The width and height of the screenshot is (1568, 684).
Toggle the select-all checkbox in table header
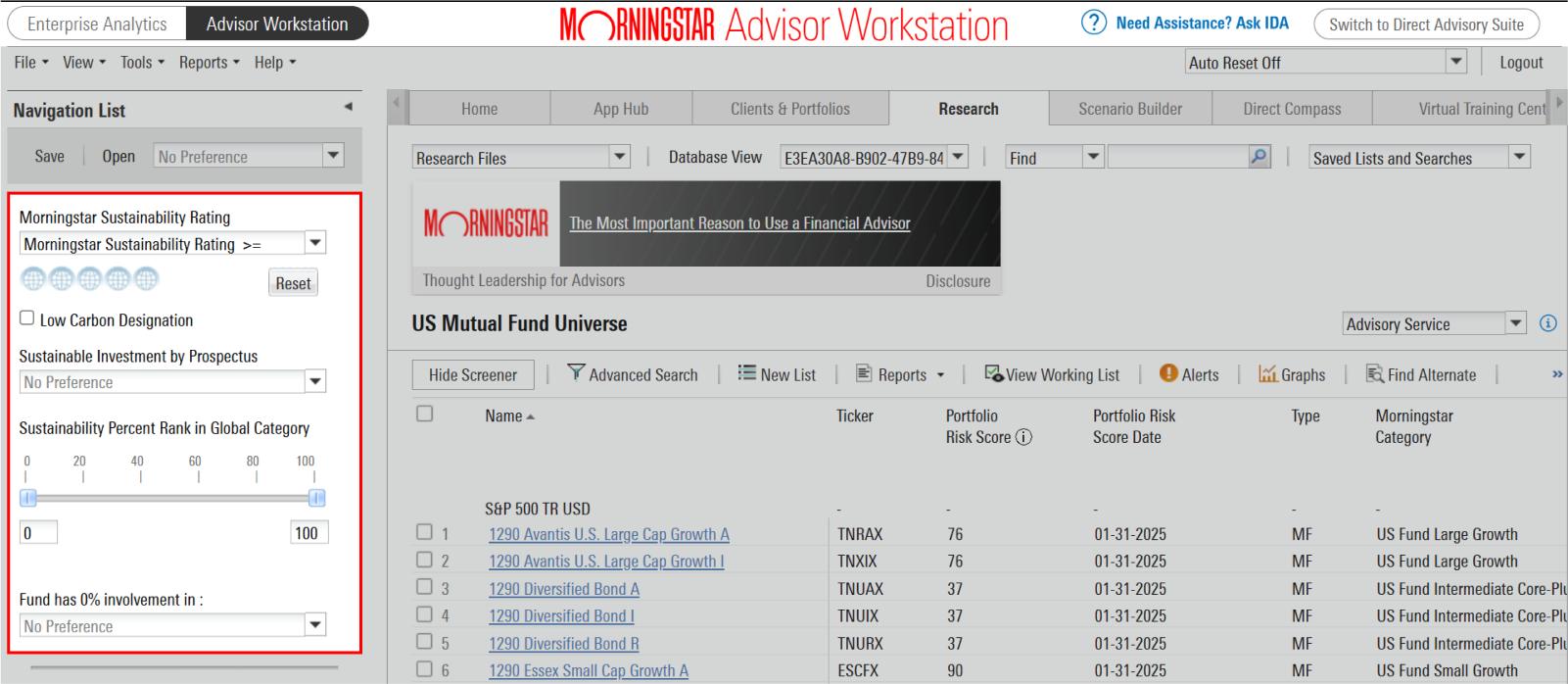pos(424,414)
